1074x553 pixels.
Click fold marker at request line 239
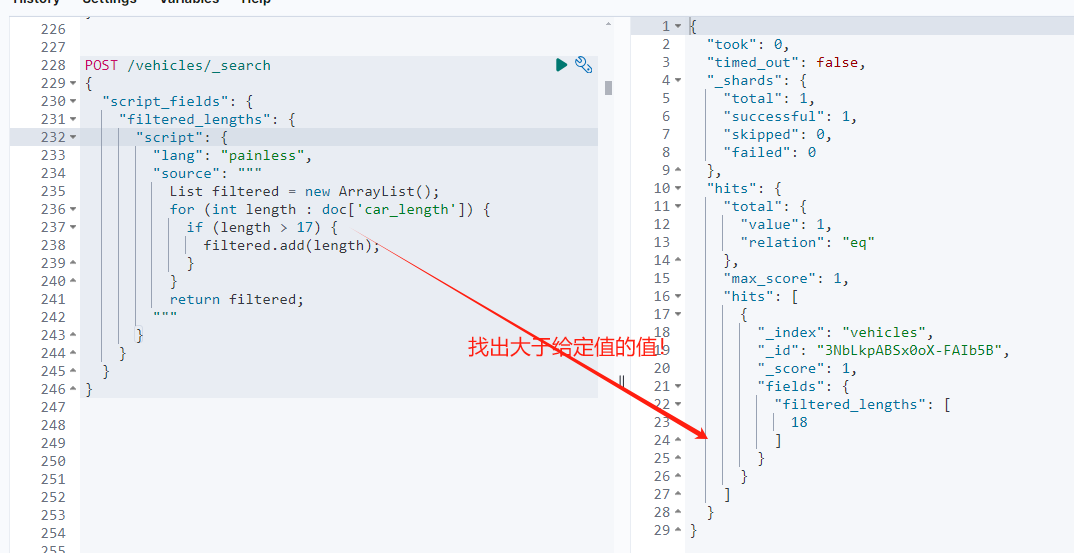pos(73,263)
